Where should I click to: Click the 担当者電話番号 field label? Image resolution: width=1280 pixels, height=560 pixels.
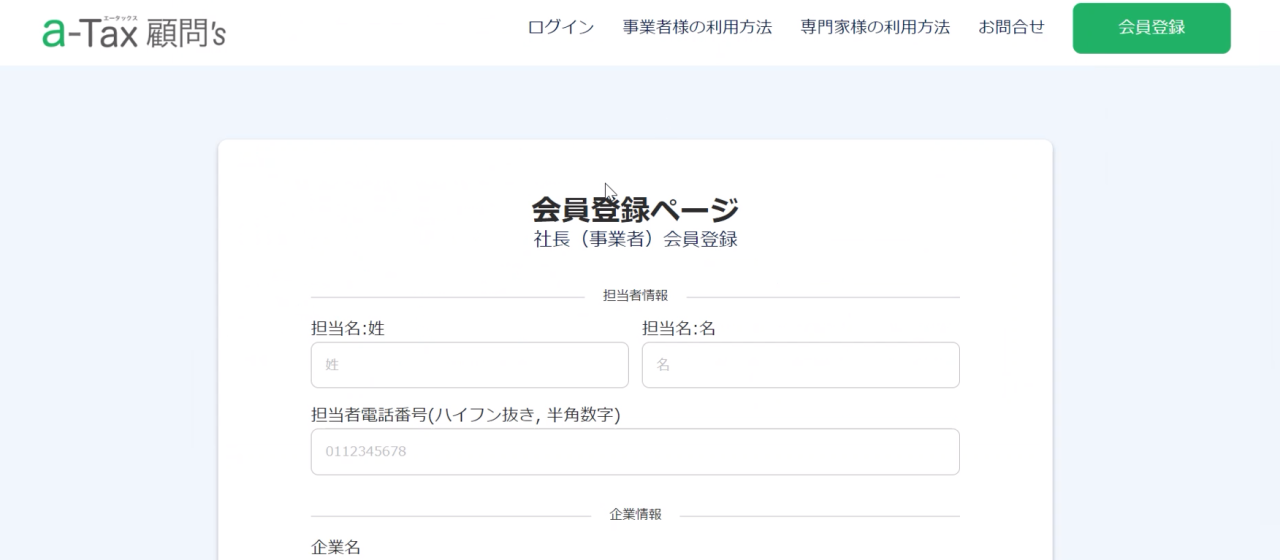pos(465,415)
